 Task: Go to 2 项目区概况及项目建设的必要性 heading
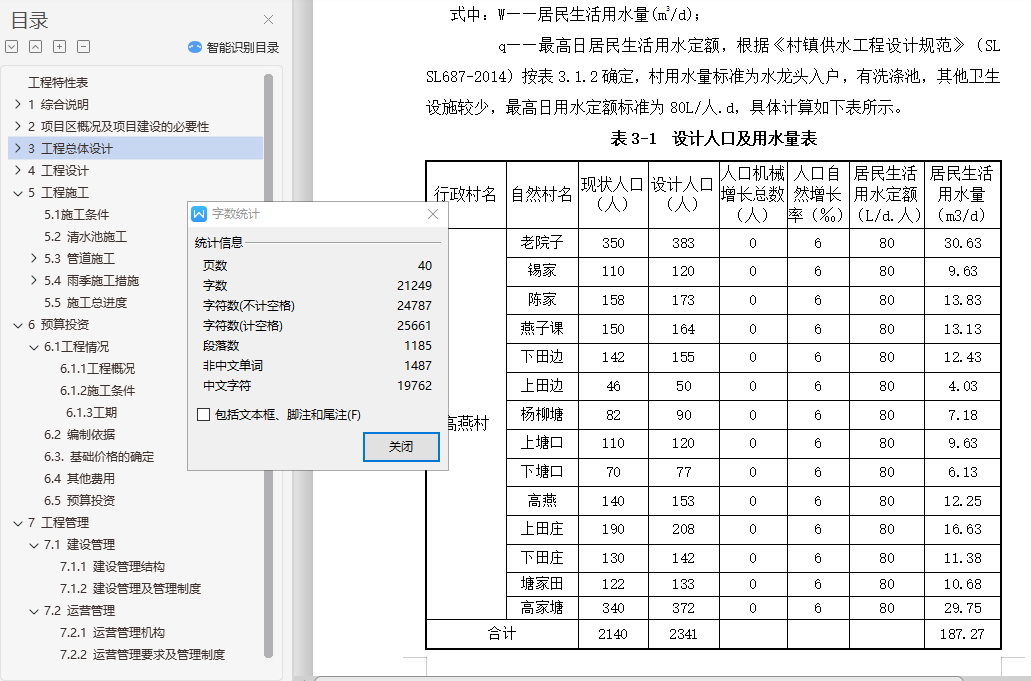pyautogui.click(x=118, y=127)
